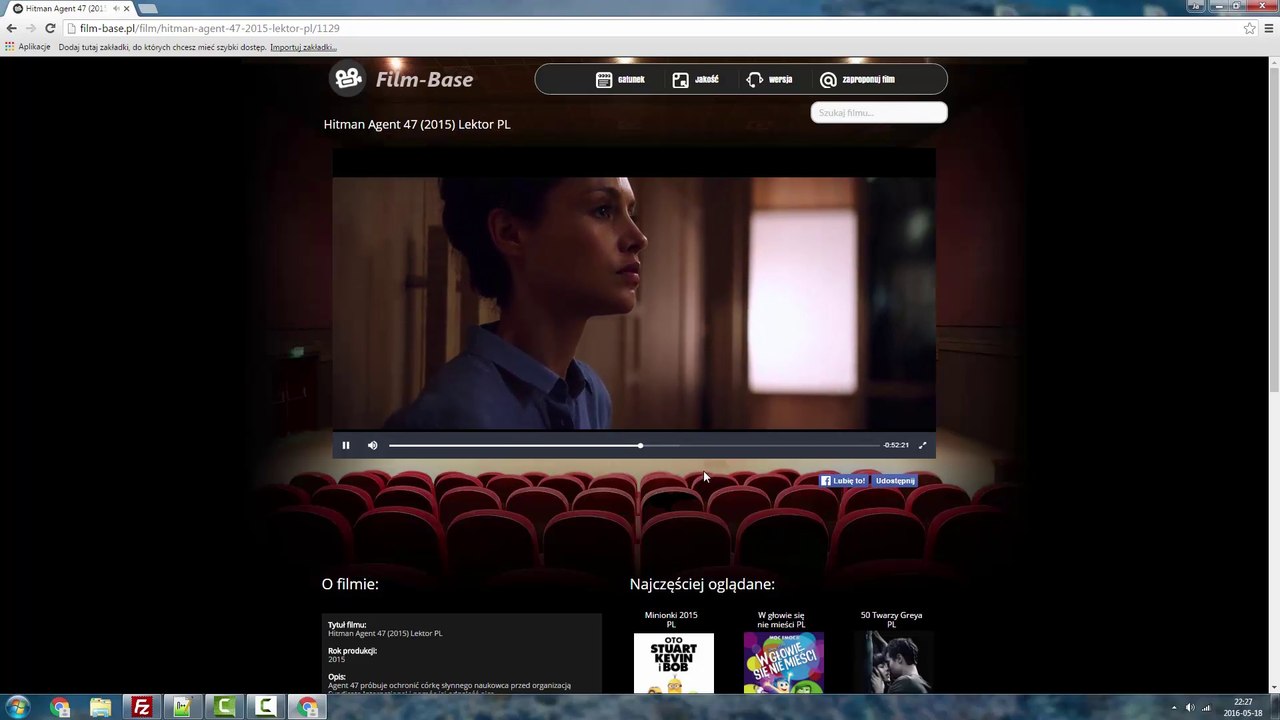Open first Chrome icon in the taskbar

[60, 707]
